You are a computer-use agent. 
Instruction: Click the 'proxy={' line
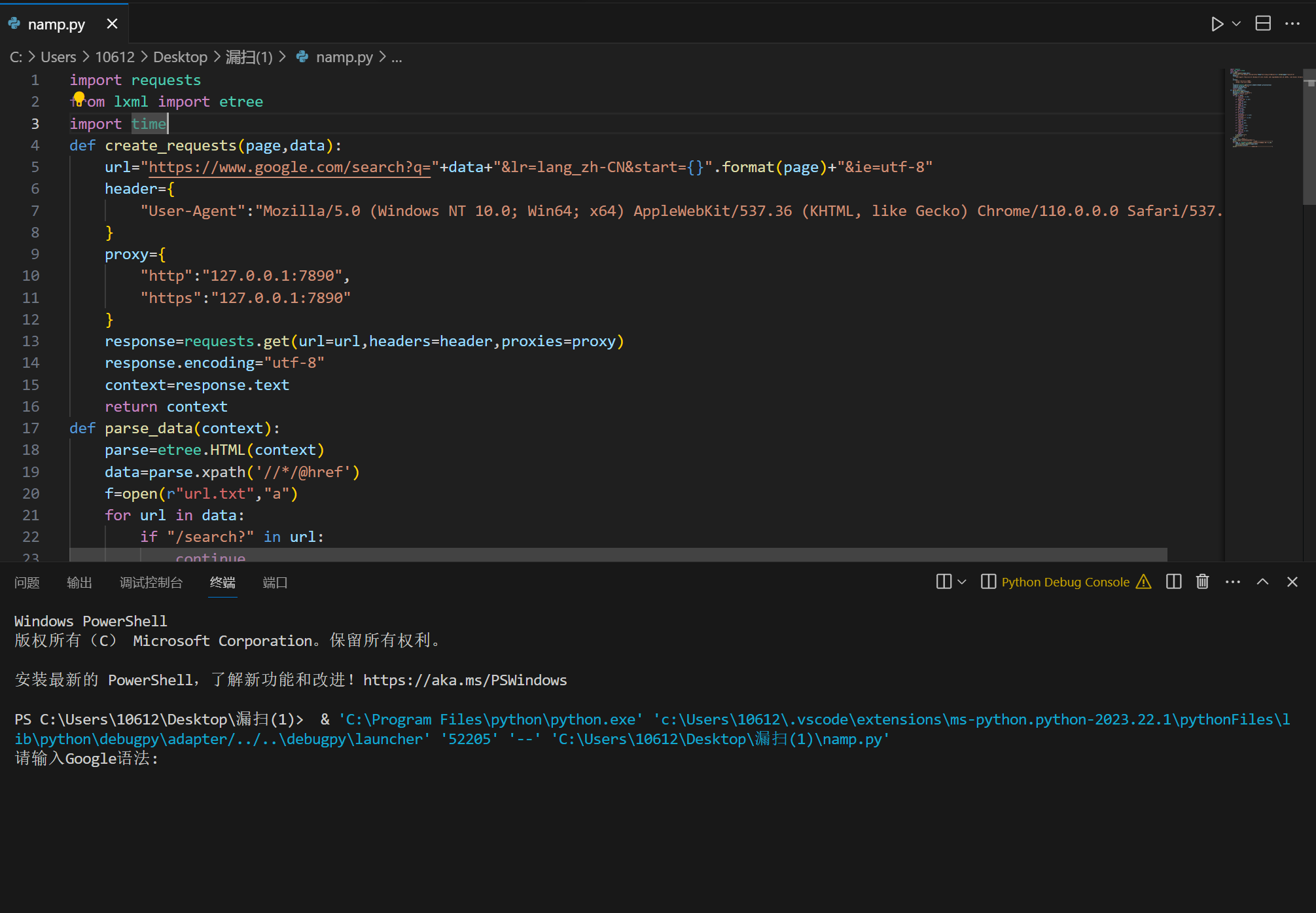coord(135,254)
